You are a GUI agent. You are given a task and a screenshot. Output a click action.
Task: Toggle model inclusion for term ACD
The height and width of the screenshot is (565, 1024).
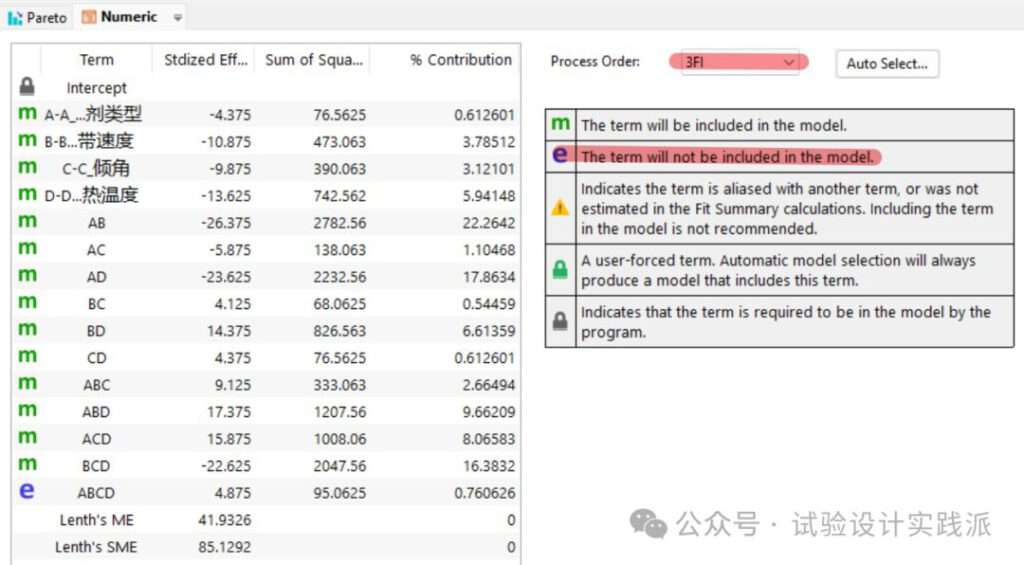(x=27, y=437)
